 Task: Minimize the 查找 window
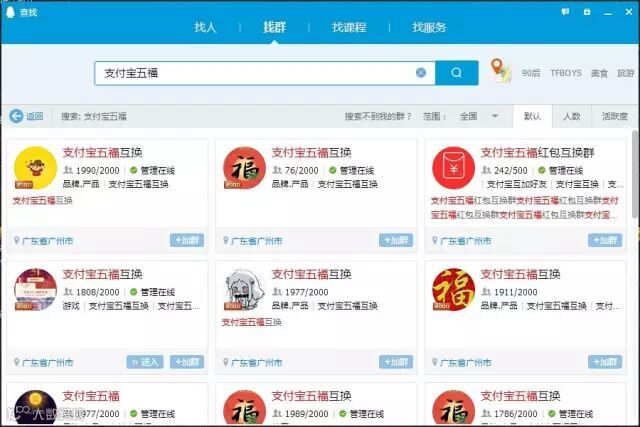[608, 12]
